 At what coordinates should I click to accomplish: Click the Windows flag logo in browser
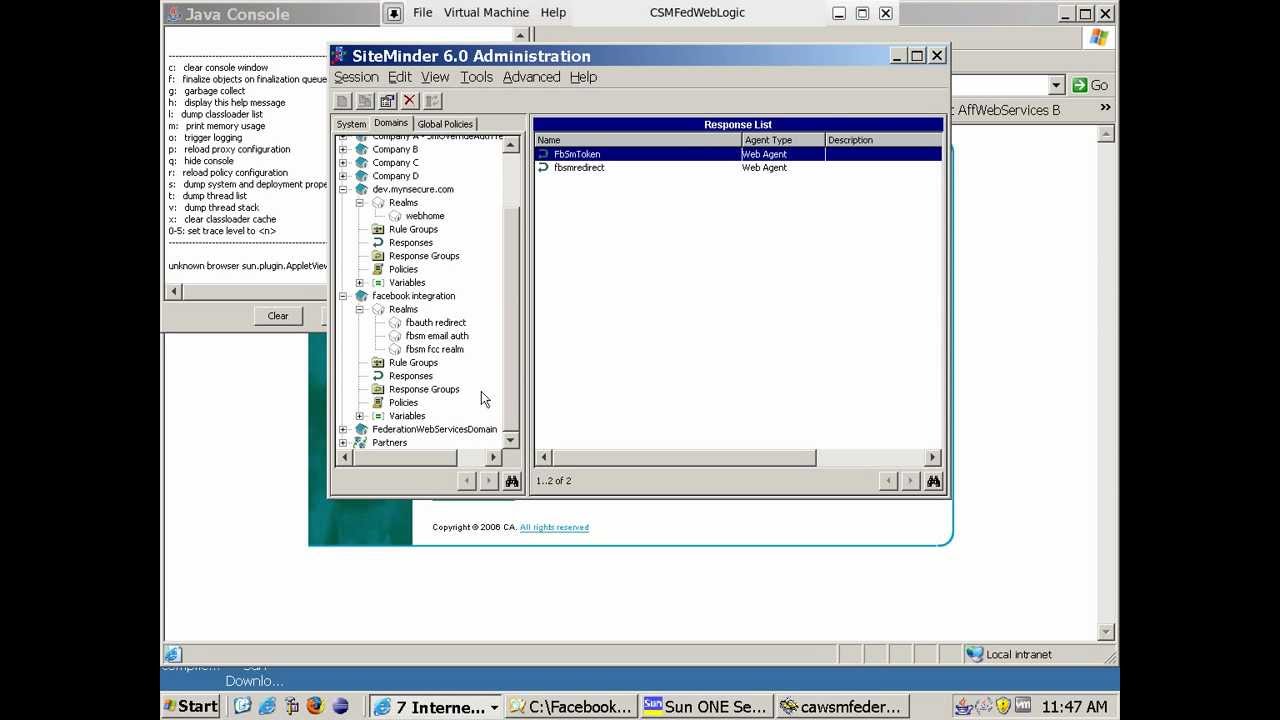pyautogui.click(x=1099, y=38)
